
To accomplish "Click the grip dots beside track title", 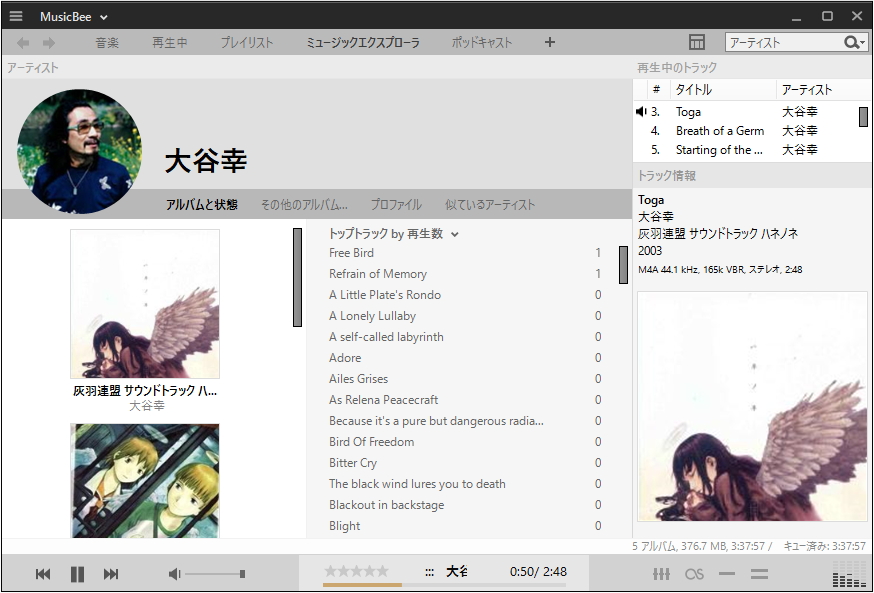I will pos(429,572).
